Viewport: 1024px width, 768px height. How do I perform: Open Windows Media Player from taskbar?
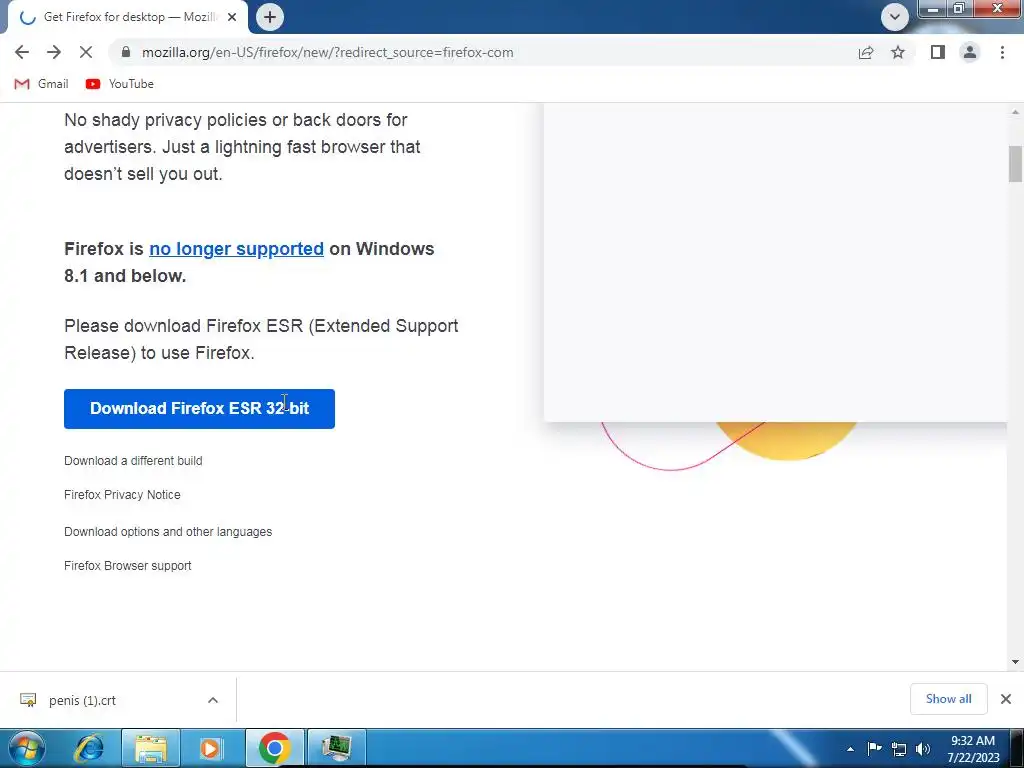pos(210,748)
